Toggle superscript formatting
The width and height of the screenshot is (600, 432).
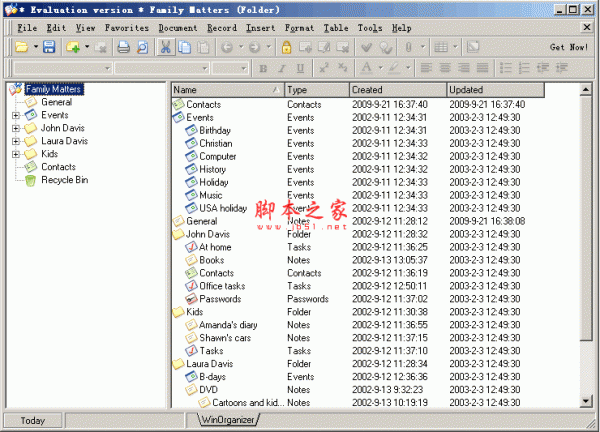pos(324,68)
